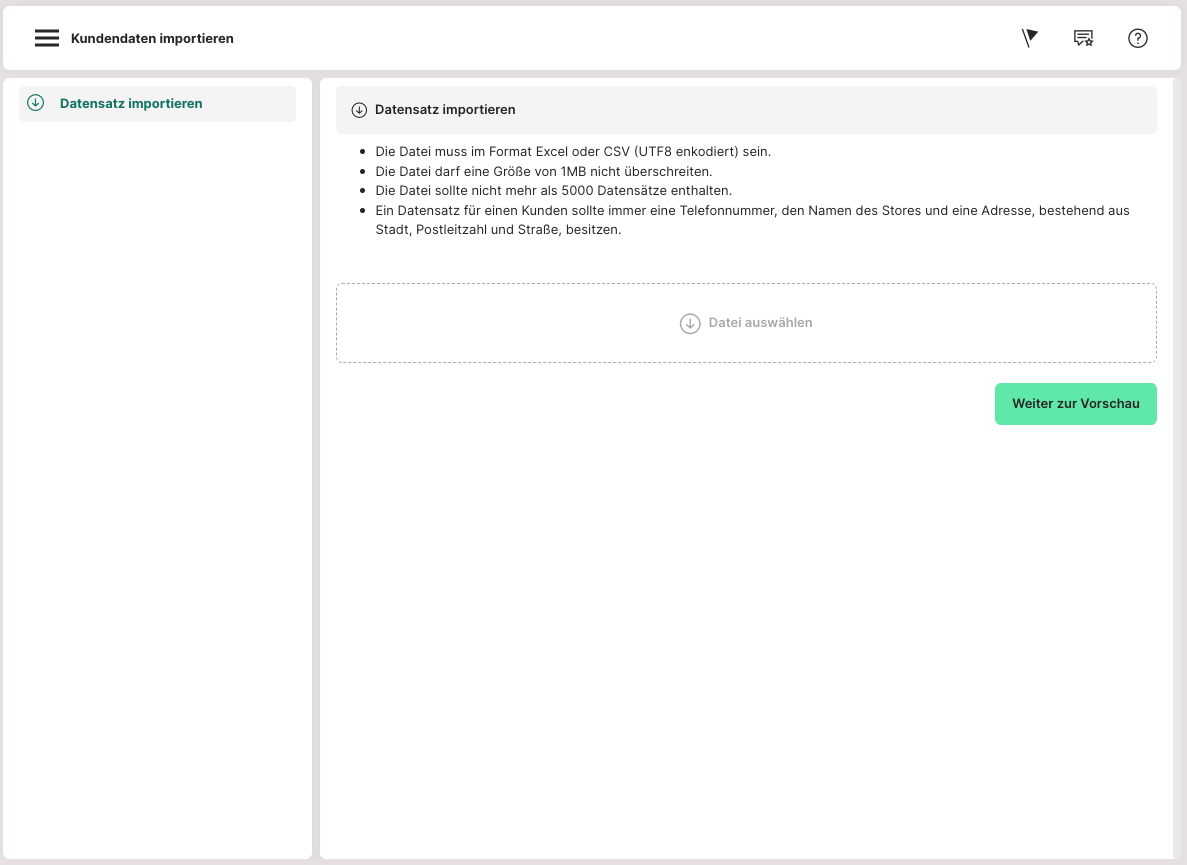Click arrow icon in gray section header
Image resolution: width=1187 pixels, height=865 pixels.
(x=359, y=110)
